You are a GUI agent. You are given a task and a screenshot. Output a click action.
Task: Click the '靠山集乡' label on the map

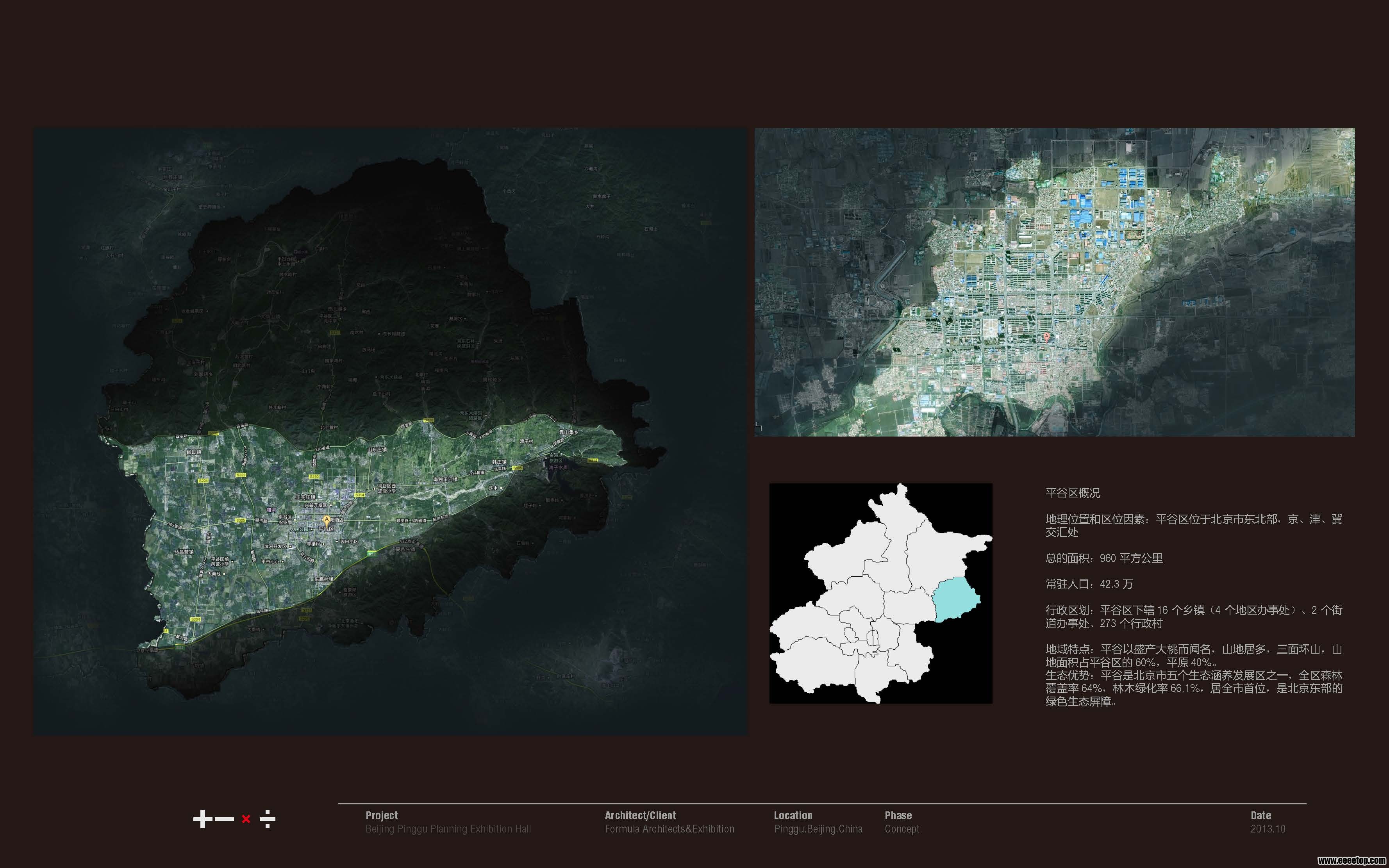(x=569, y=432)
